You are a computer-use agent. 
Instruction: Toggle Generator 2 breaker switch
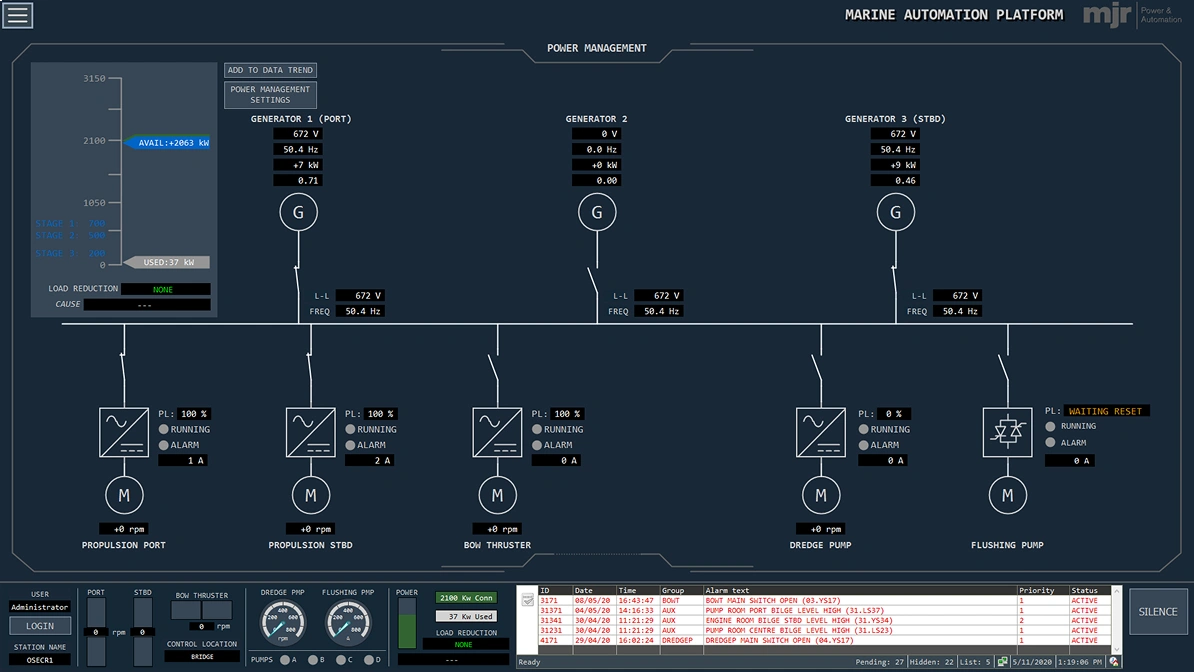click(x=593, y=280)
